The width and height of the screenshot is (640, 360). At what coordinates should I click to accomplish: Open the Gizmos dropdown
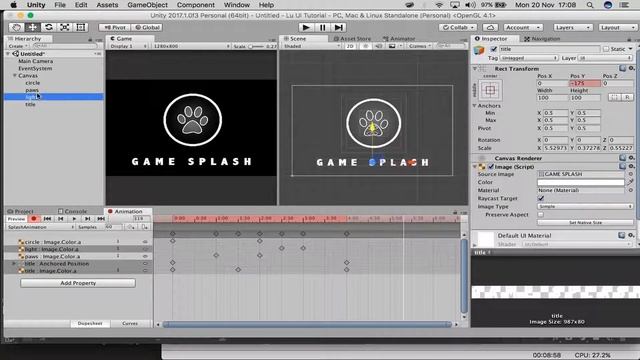pos(420,46)
